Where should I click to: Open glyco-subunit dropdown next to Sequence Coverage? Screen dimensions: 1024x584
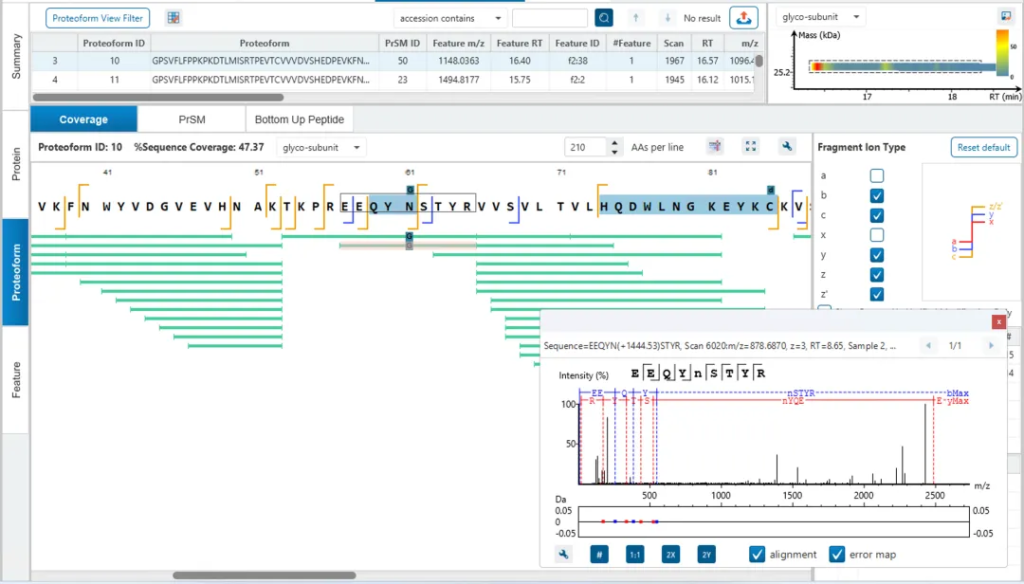coord(321,147)
